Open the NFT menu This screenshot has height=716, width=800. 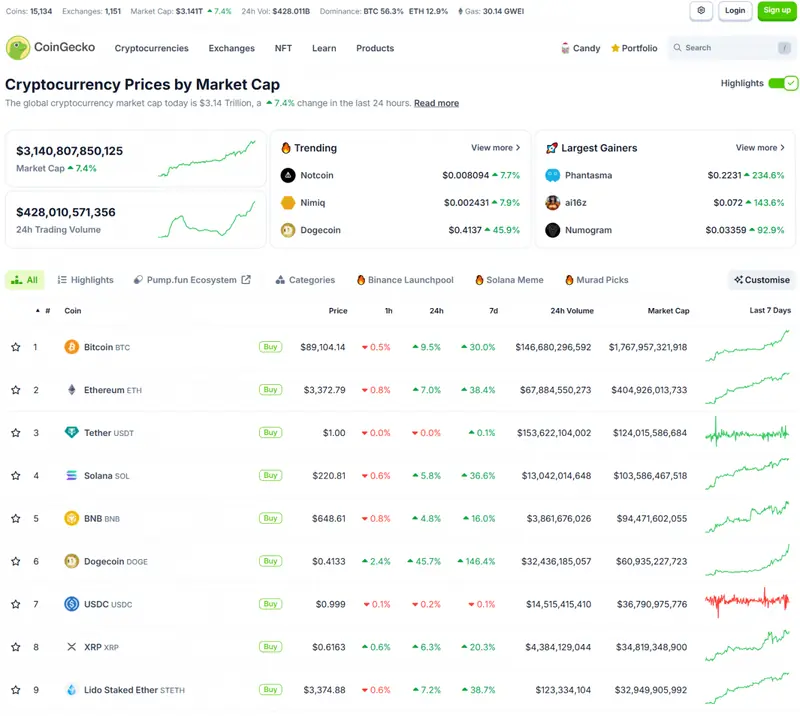[x=283, y=48]
